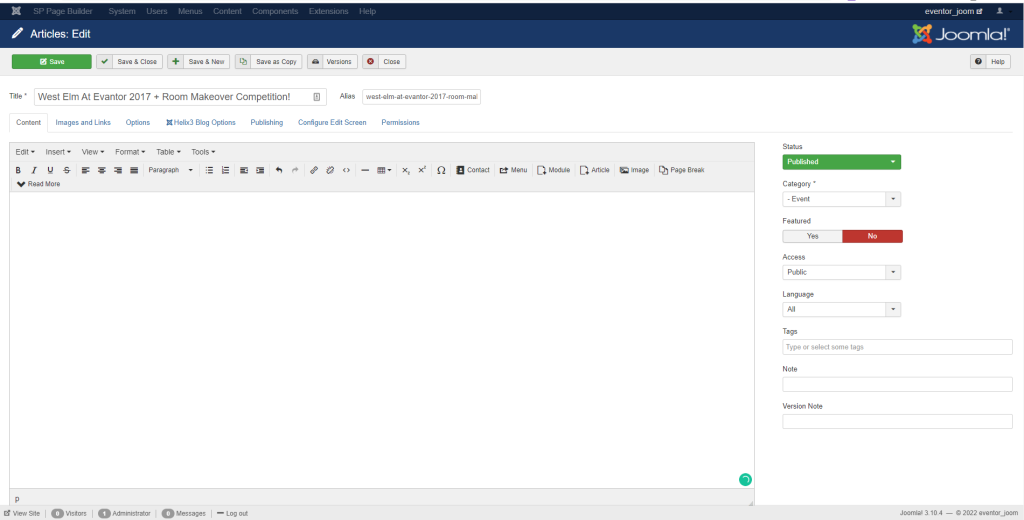The height and width of the screenshot is (520, 1024).
Task: Click Save & Close button
Action: coord(129,61)
